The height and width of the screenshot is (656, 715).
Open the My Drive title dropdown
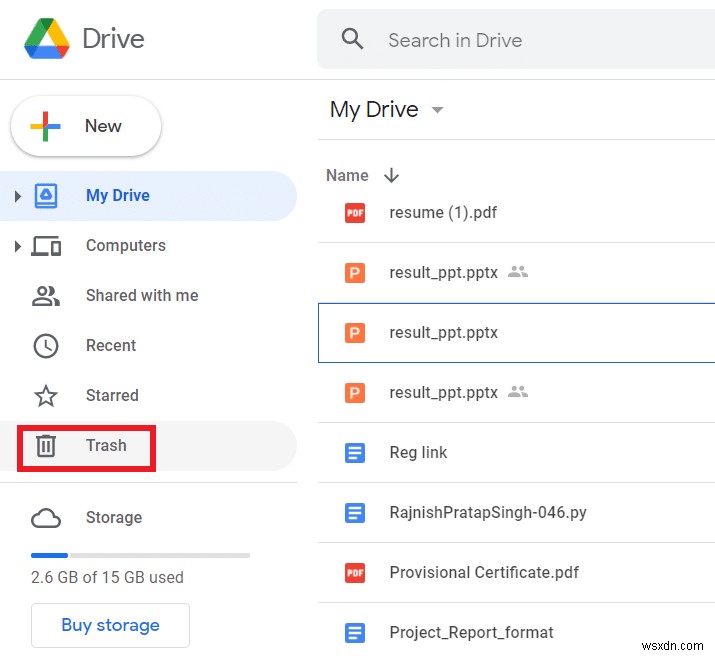click(x=437, y=110)
